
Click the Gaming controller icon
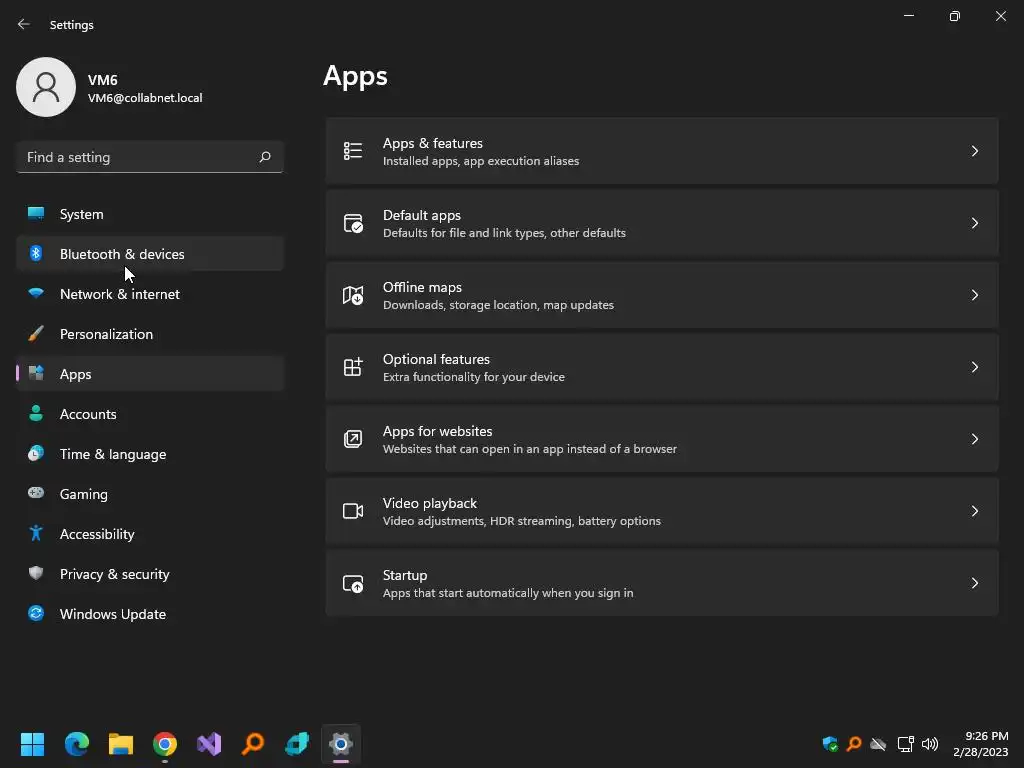pyautogui.click(x=36, y=493)
